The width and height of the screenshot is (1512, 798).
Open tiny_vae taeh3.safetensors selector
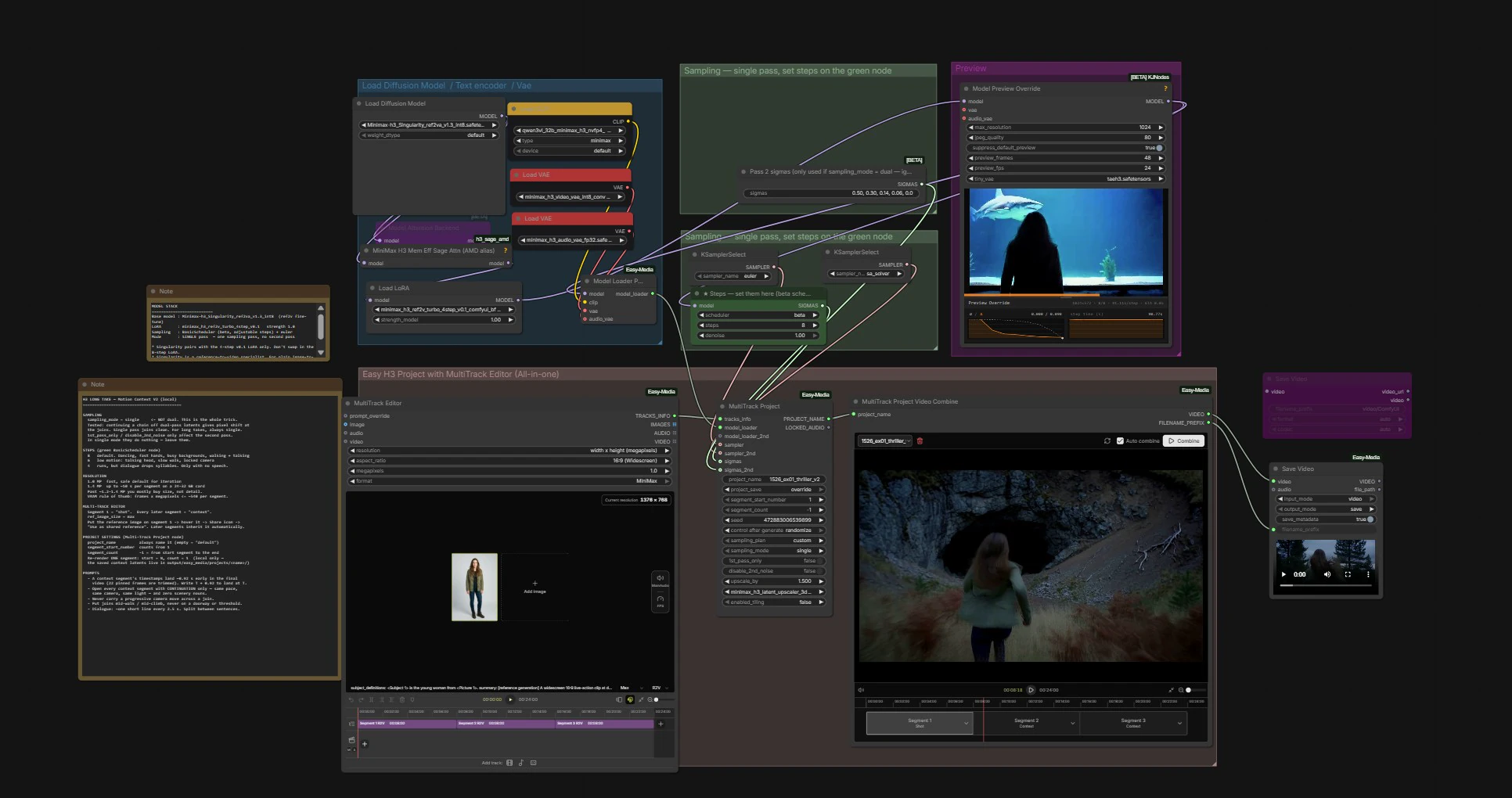(x=1067, y=178)
